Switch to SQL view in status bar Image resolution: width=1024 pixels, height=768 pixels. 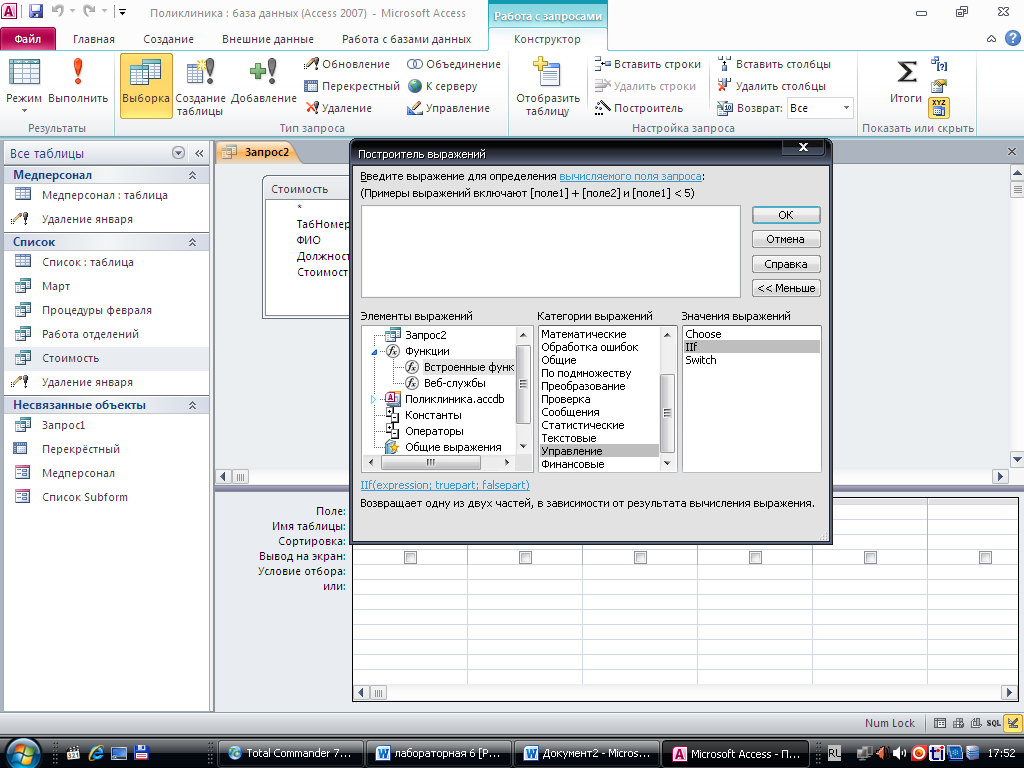click(x=993, y=723)
